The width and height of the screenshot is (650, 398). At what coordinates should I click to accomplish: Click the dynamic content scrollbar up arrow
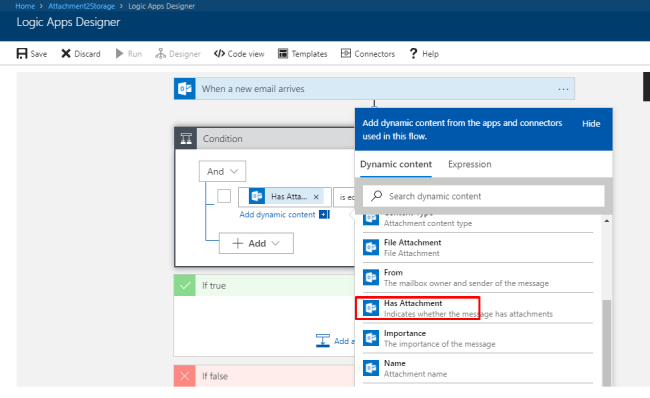(606, 221)
